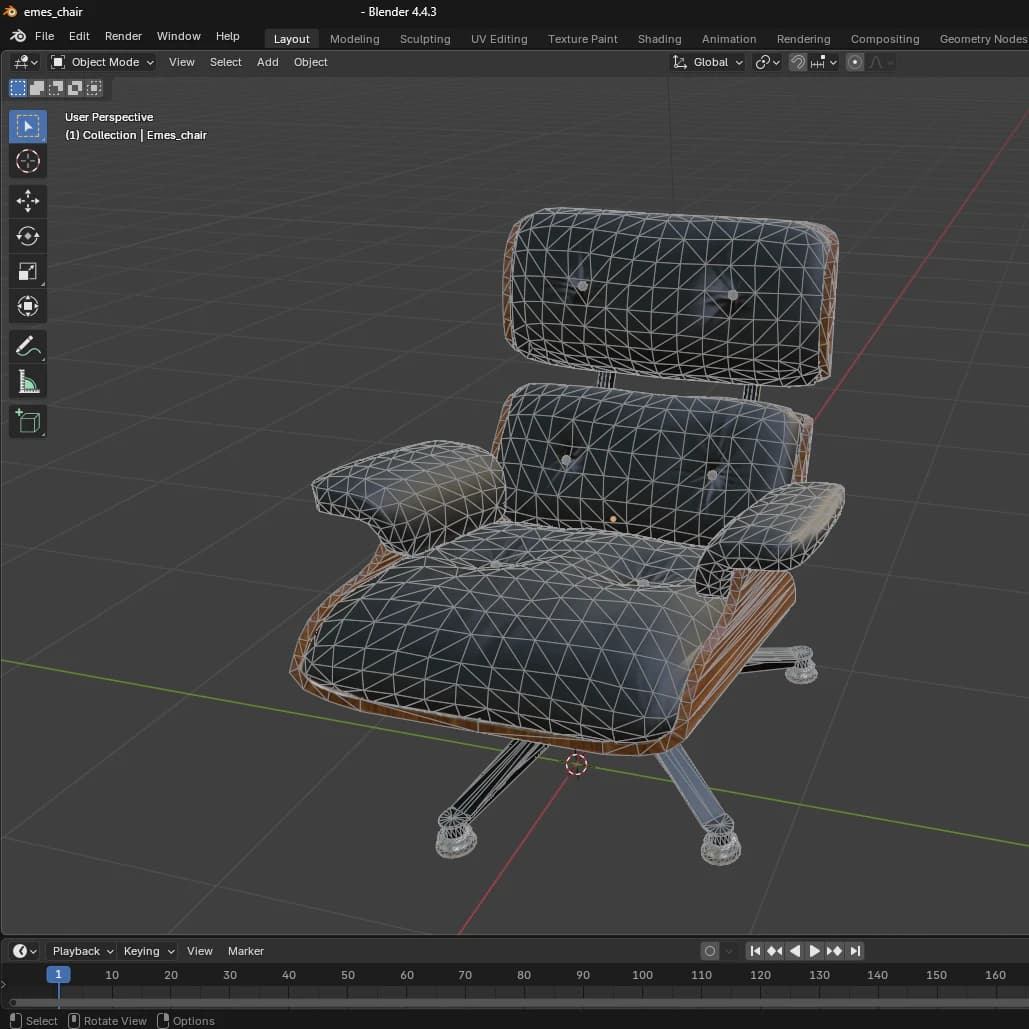
Task: Open the timeline View menu
Action: click(200, 951)
